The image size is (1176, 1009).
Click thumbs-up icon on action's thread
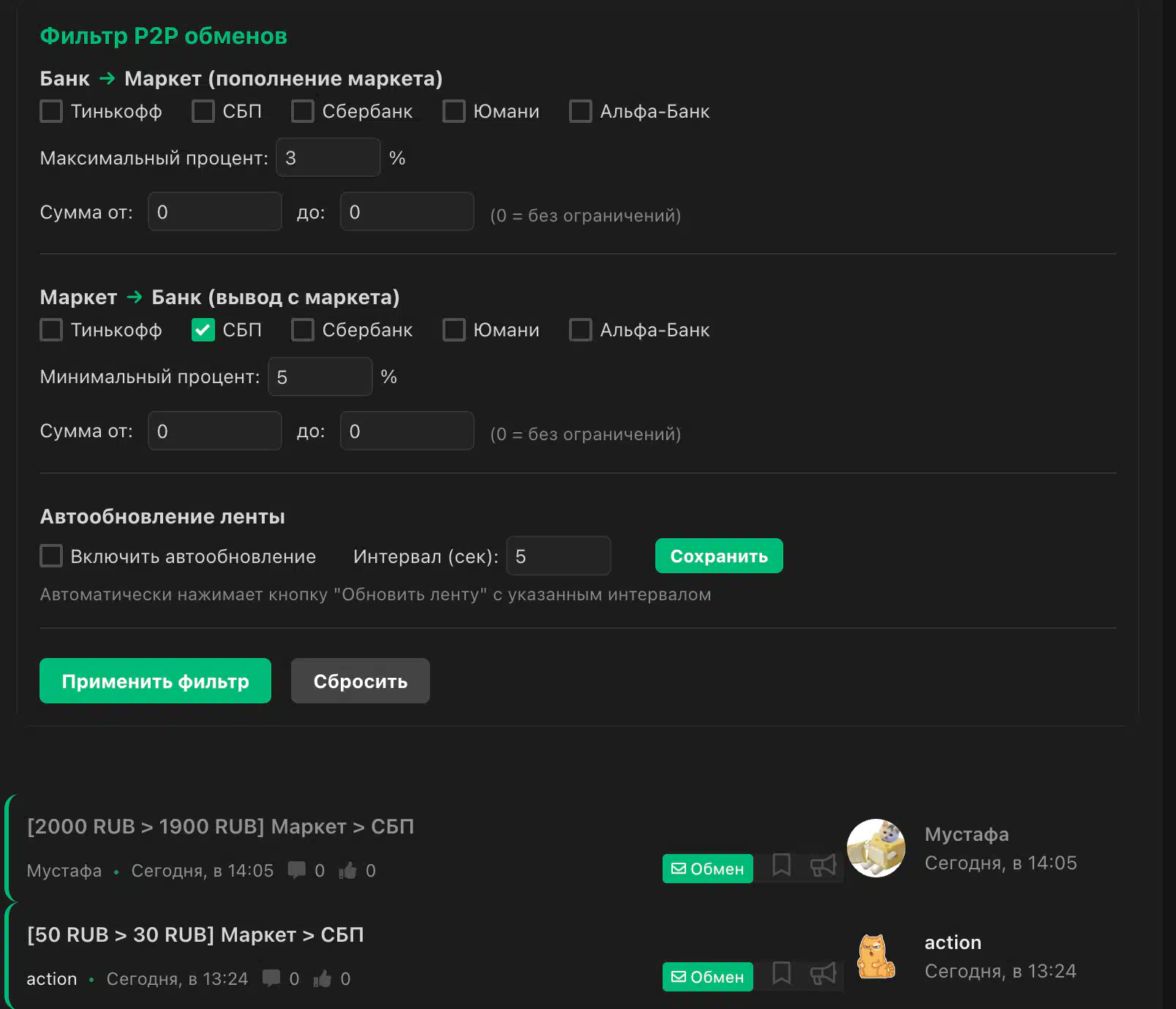click(x=323, y=979)
